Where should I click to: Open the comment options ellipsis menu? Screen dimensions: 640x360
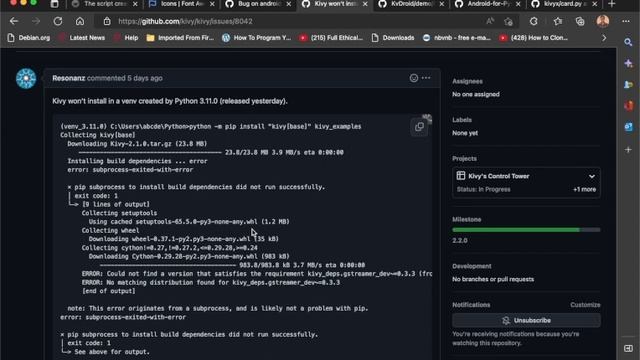tap(426, 78)
